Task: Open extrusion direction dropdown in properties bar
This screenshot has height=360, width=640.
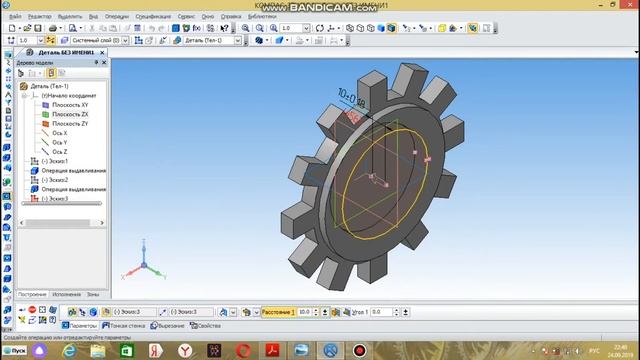Action: click(233, 312)
